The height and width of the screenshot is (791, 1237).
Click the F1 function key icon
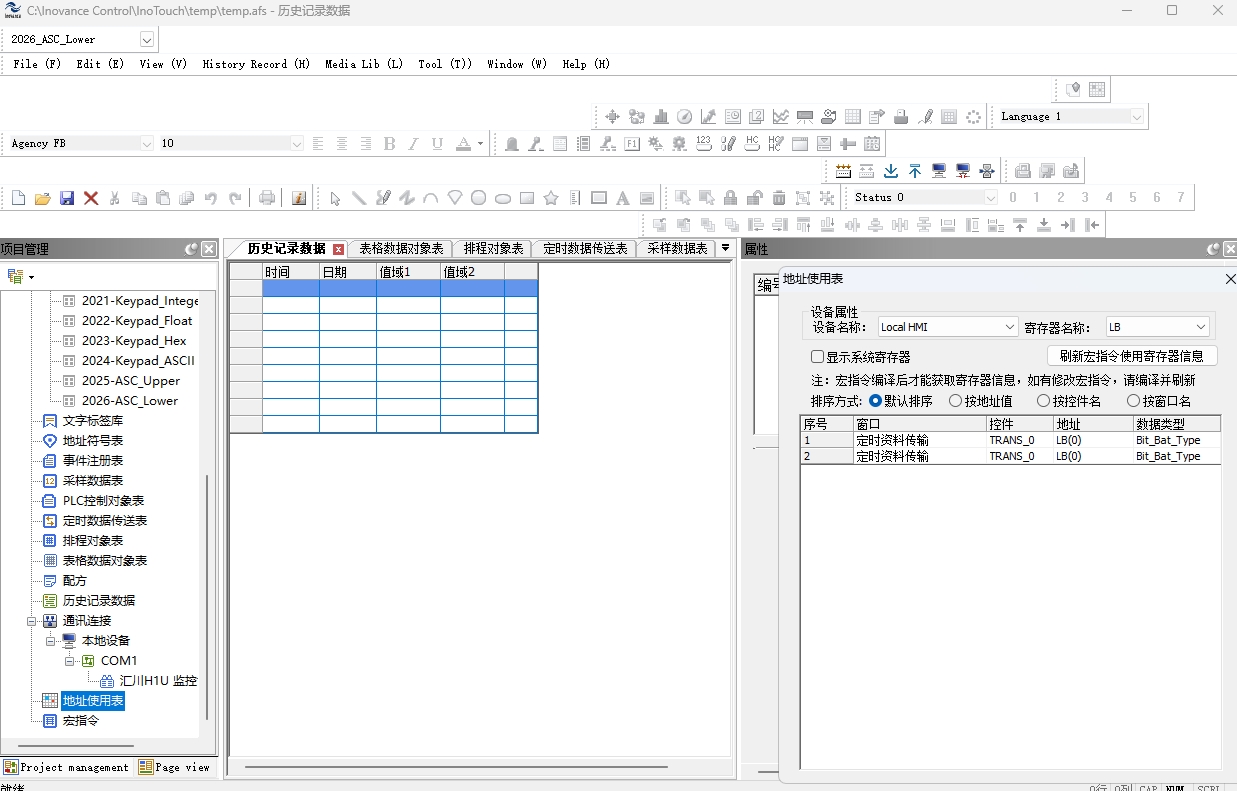[x=632, y=144]
